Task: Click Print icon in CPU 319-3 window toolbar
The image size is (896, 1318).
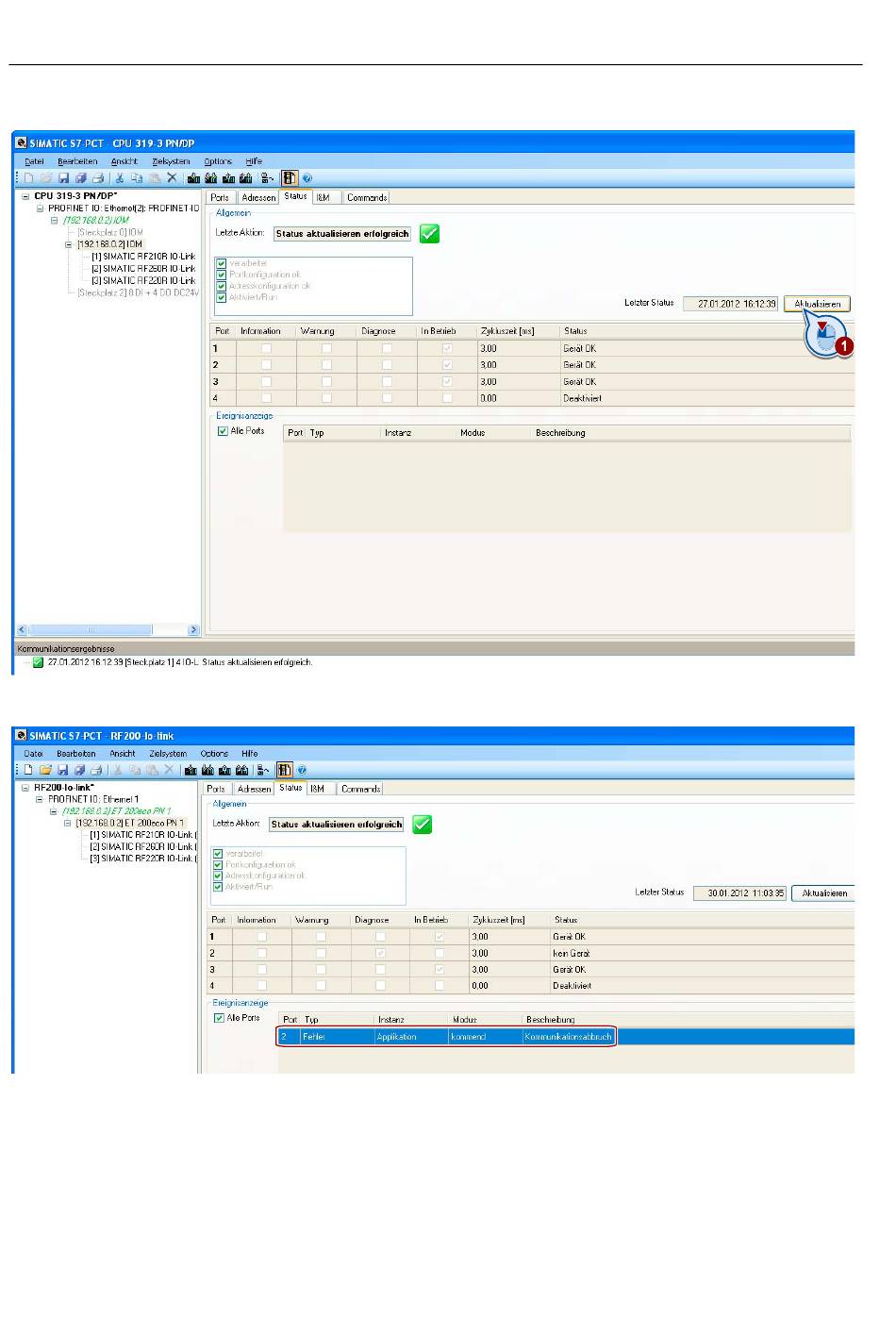Action: [98, 177]
